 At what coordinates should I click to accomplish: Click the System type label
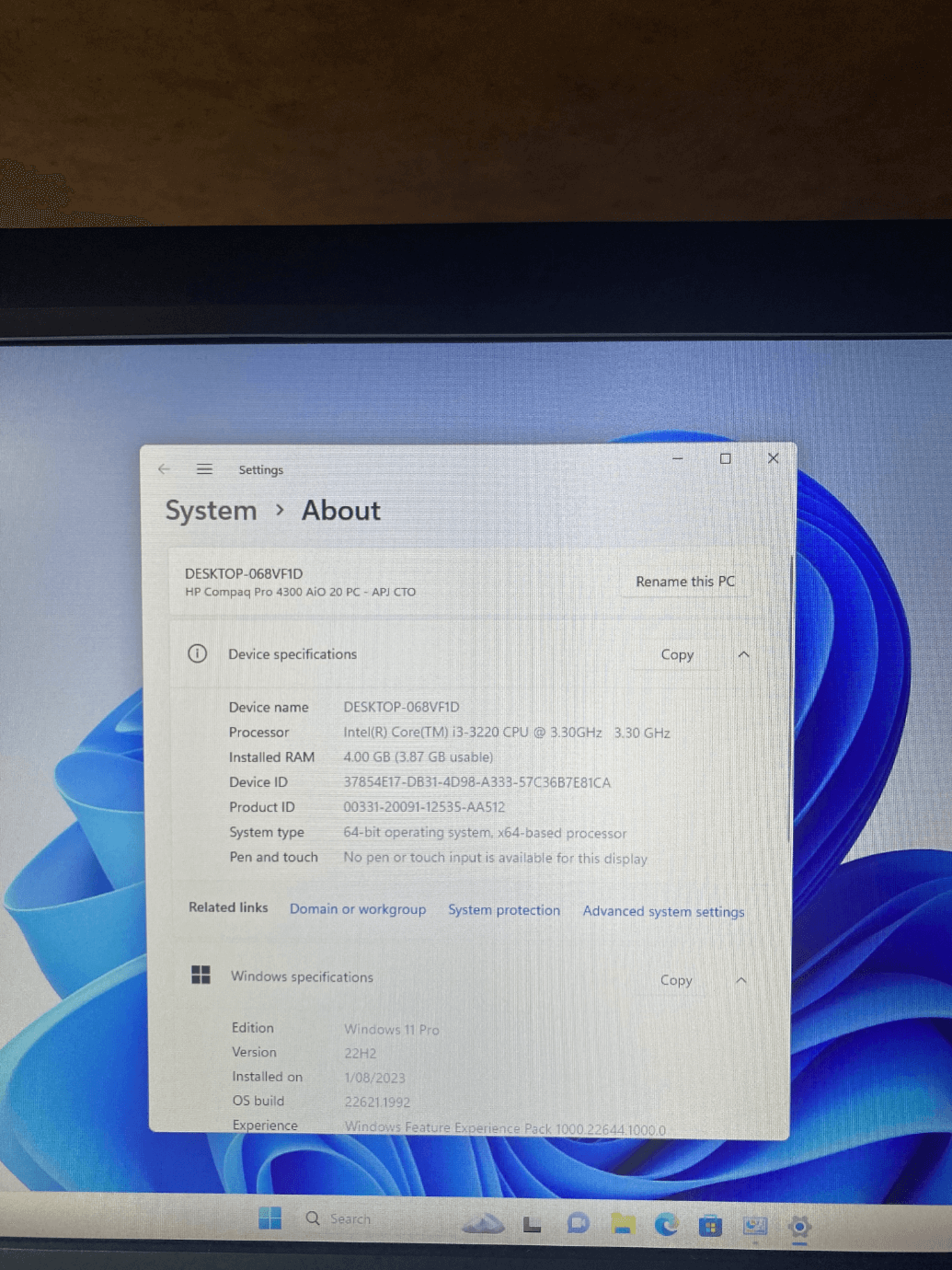coord(267,833)
